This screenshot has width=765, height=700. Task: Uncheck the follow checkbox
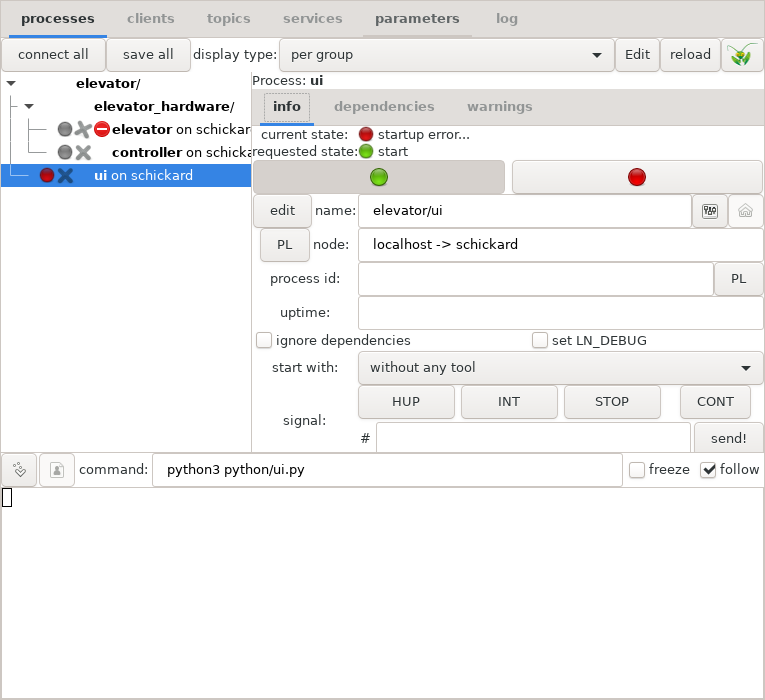[x=708, y=470]
